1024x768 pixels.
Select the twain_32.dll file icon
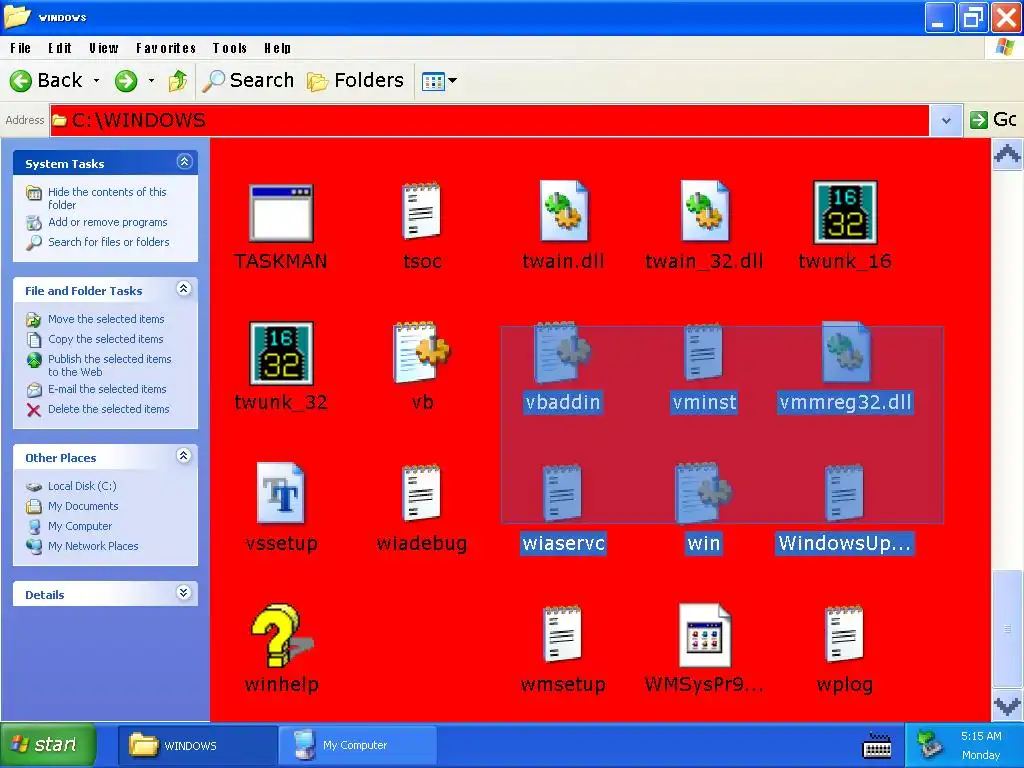coord(704,212)
